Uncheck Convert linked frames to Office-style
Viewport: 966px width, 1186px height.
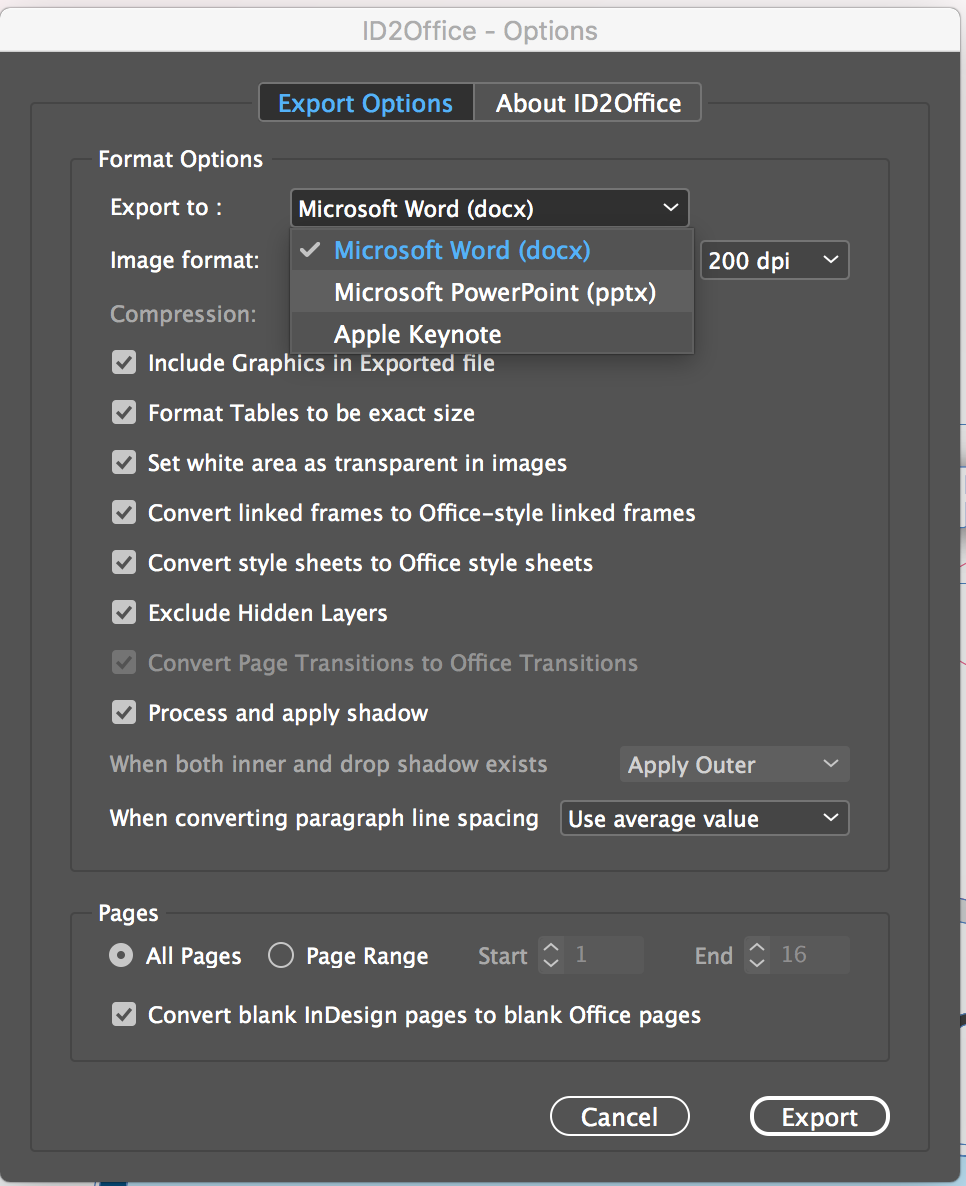(124, 513)
